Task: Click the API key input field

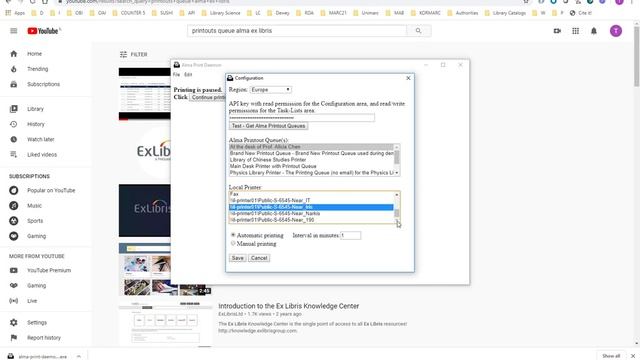Action: [302, 118]
